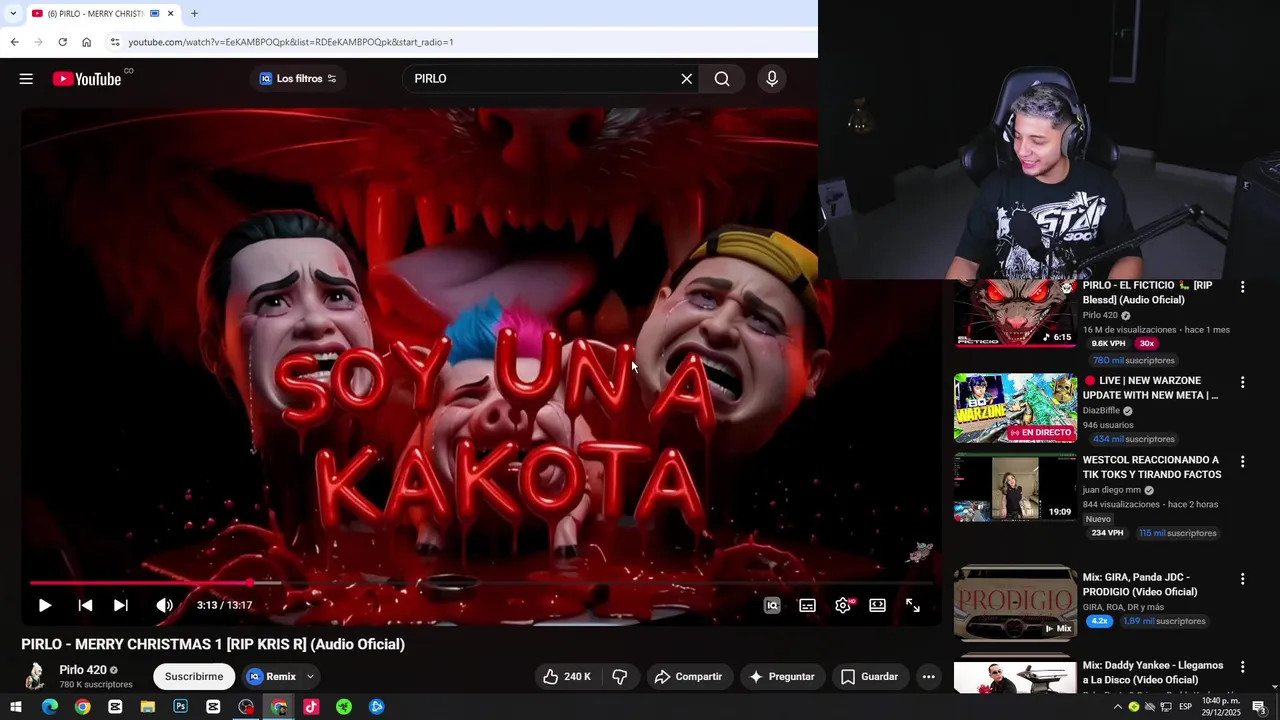This screenshot has height=720, width=1280.
Task: Click DiazBiffle channel name
Action: (1101, 411)
